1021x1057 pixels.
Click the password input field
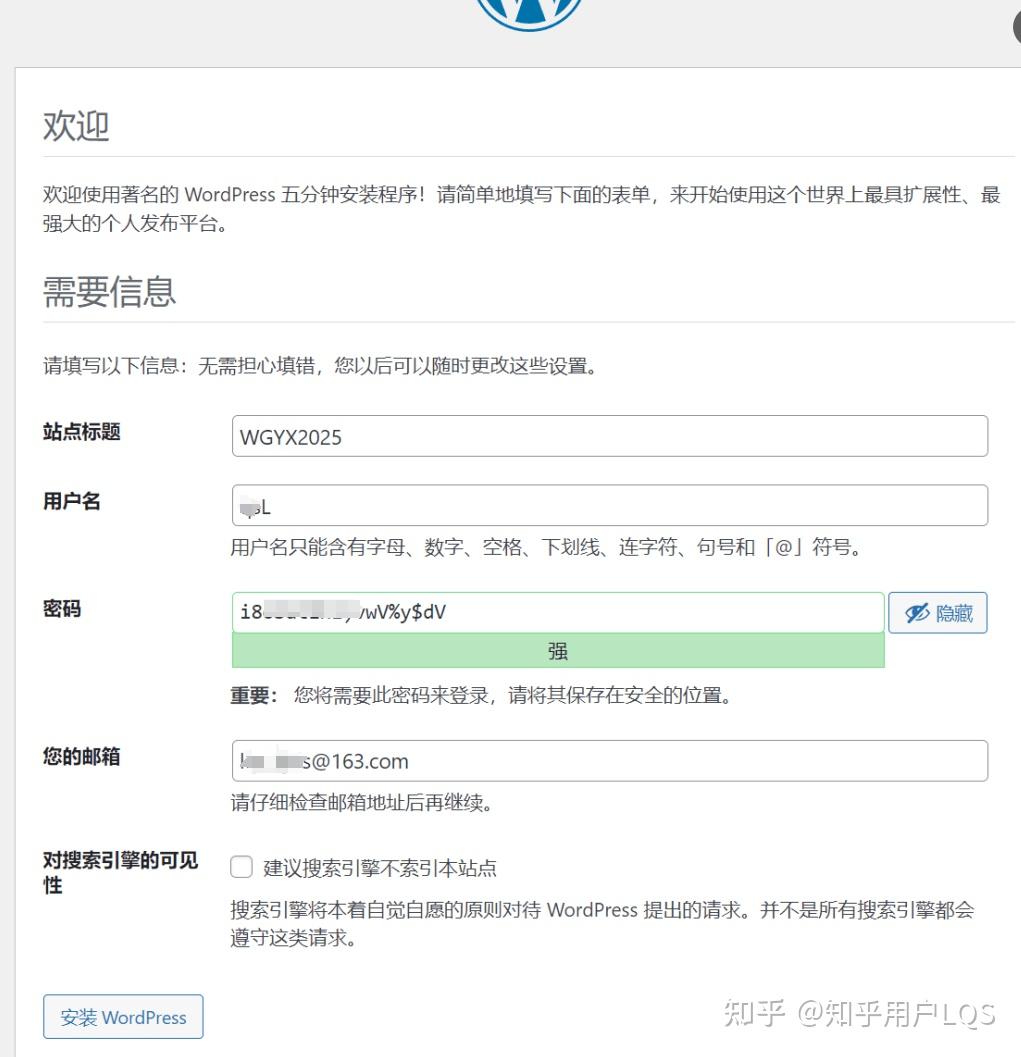pyautogui.click(x=558, y=612)
